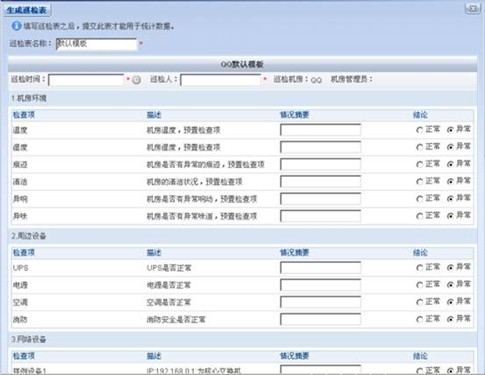Select 异常 for 清洁

(450, 182)
